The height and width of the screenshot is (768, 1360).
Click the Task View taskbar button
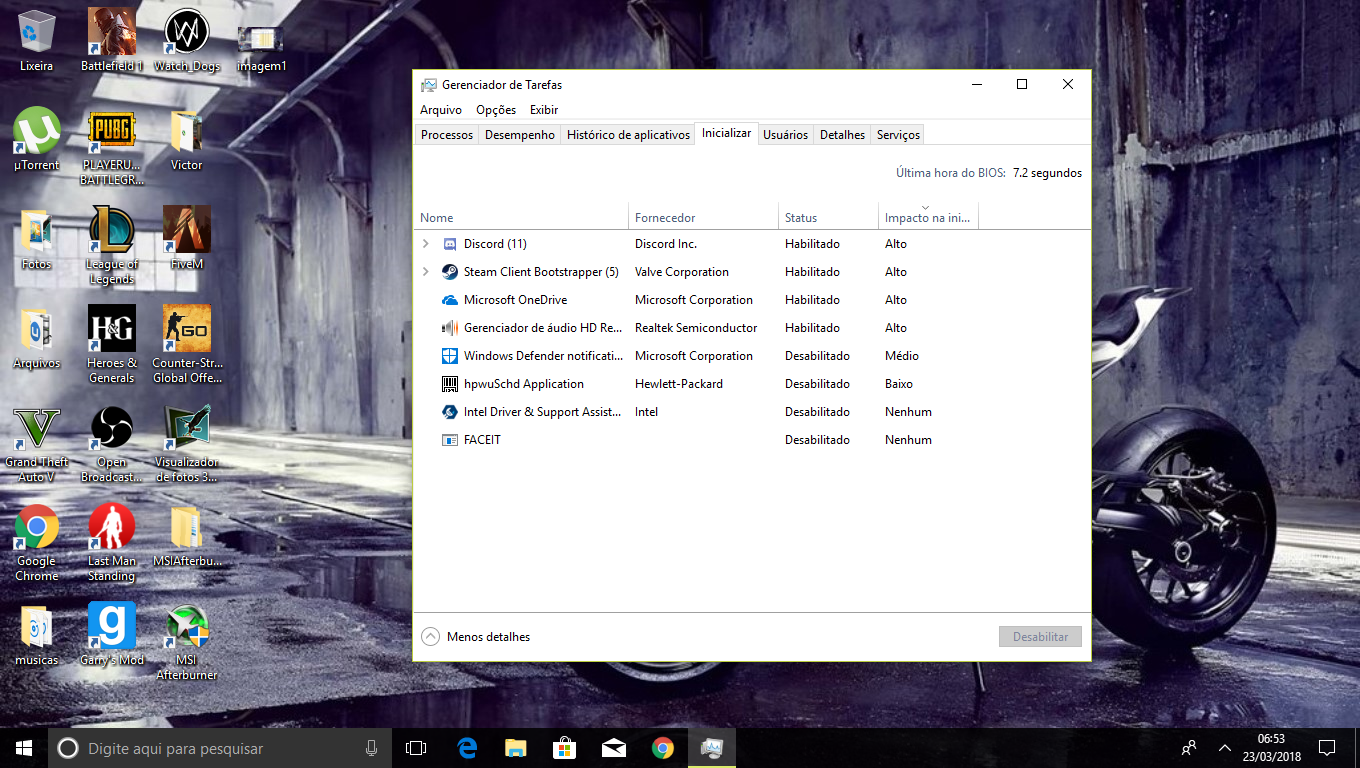(x=416, y=748)
